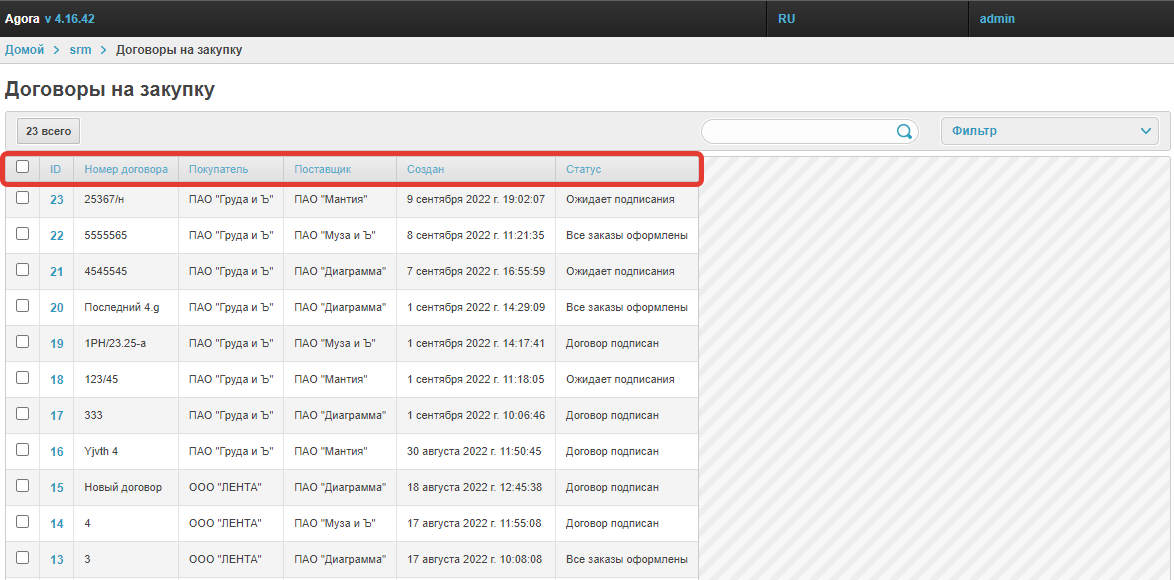
Task: Sort table by Создан column
Action: pos(426,169)
